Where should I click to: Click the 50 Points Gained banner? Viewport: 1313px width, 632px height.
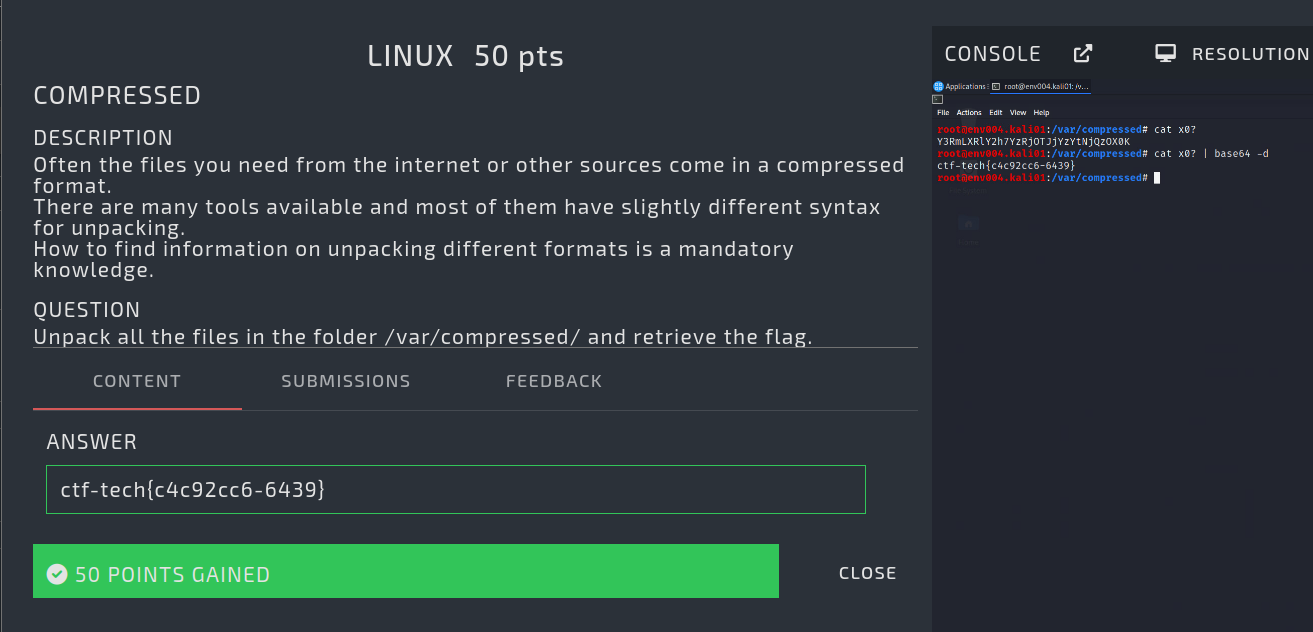click(x=405, y=572)
